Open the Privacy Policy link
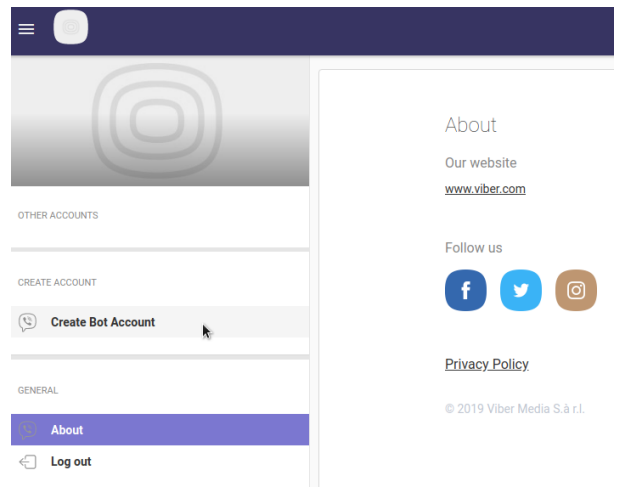The image size is (626, 491). coord(487,364)
